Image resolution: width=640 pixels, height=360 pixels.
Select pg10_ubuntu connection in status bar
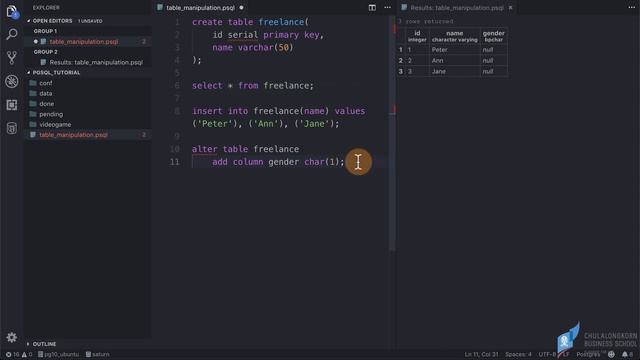point(58,354)
